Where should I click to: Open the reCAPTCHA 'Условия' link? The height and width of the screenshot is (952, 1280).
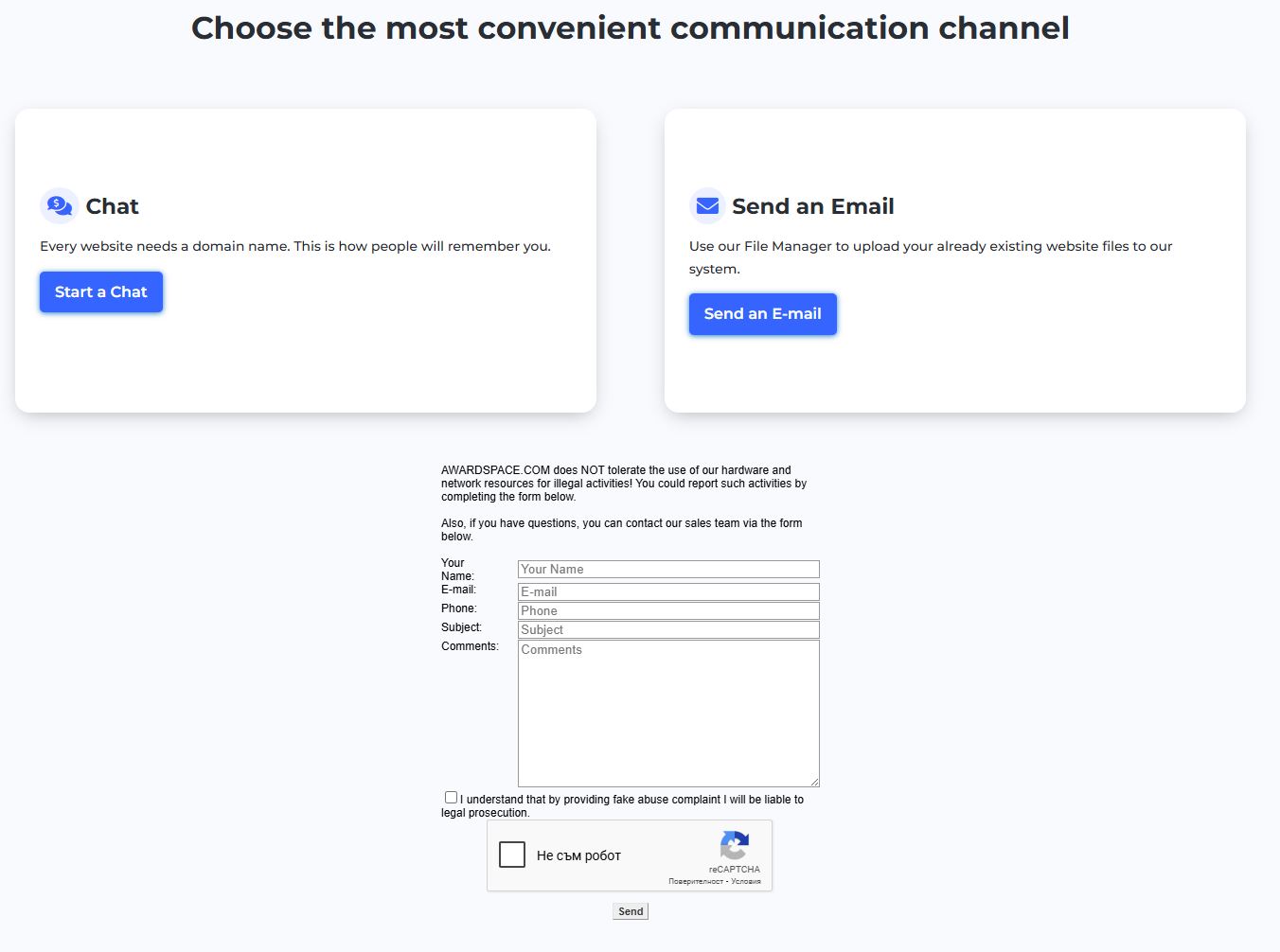click(x=746, y=881)
